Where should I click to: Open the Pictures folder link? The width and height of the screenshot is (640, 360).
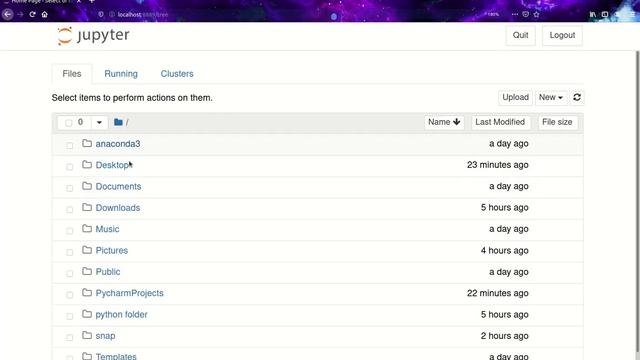pos(112,250)
